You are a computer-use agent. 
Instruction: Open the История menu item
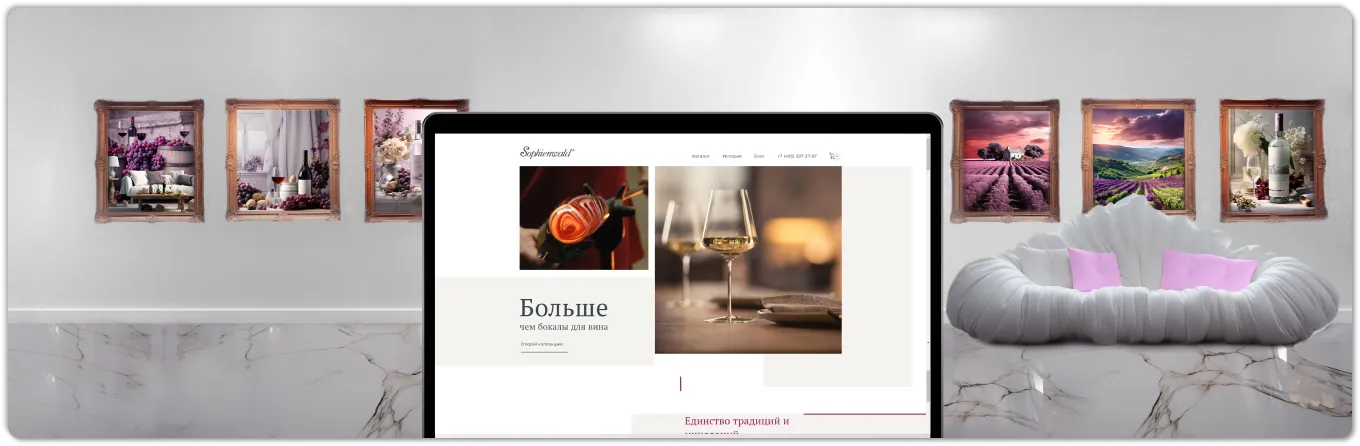tap(732, 156)
